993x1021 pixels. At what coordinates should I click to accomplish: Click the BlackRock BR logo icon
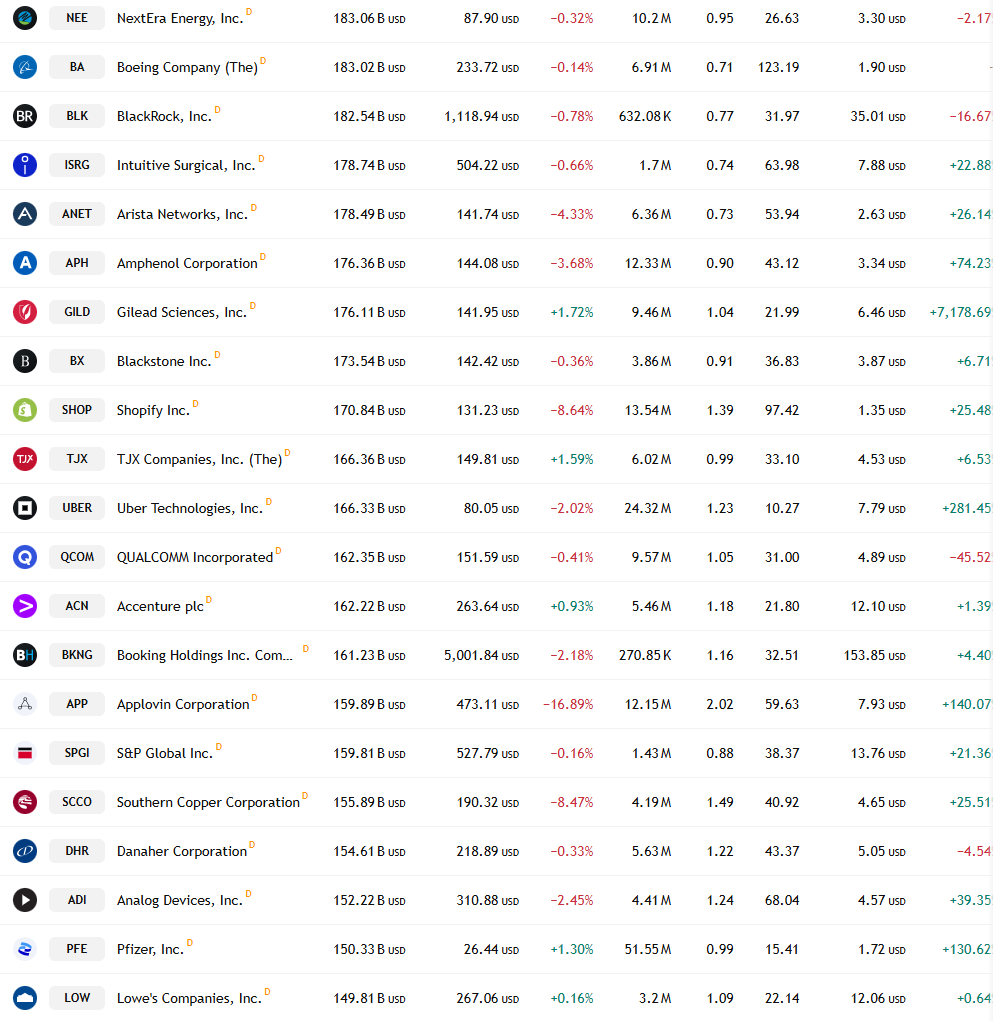coord(25,116)
